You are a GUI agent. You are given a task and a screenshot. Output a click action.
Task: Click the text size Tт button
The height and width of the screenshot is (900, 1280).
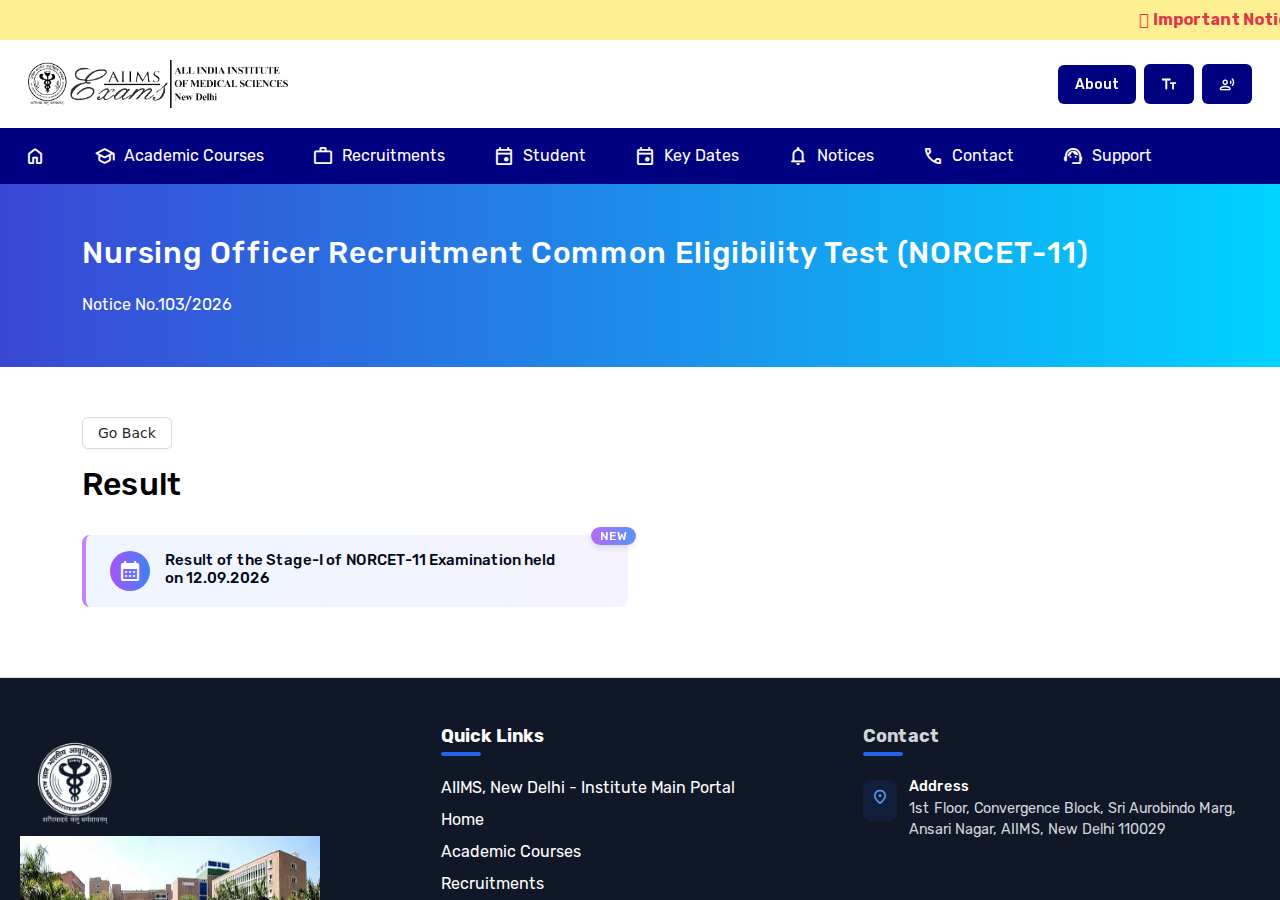(x=1169, y=84)
